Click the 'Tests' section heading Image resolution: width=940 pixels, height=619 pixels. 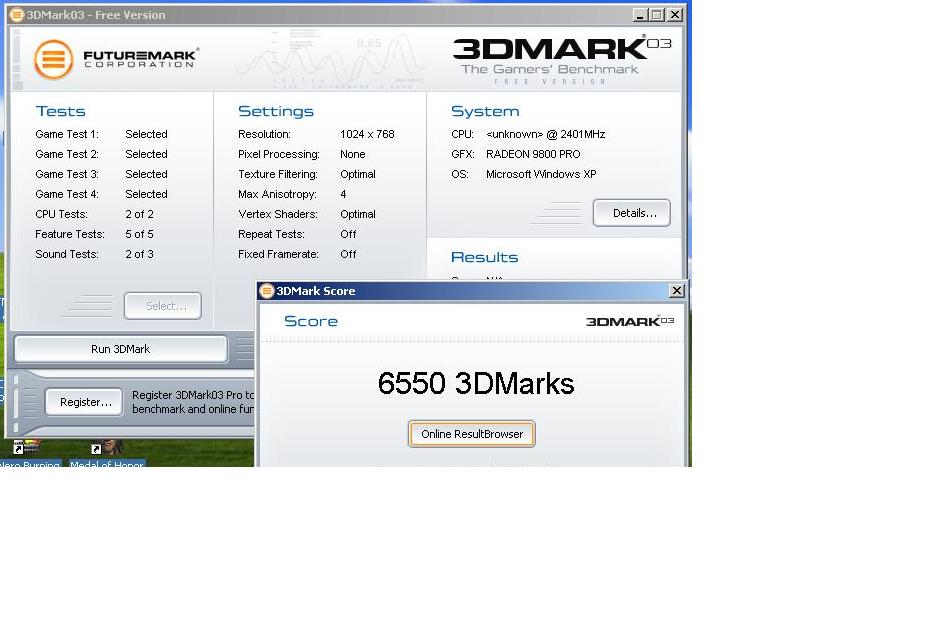61,111
